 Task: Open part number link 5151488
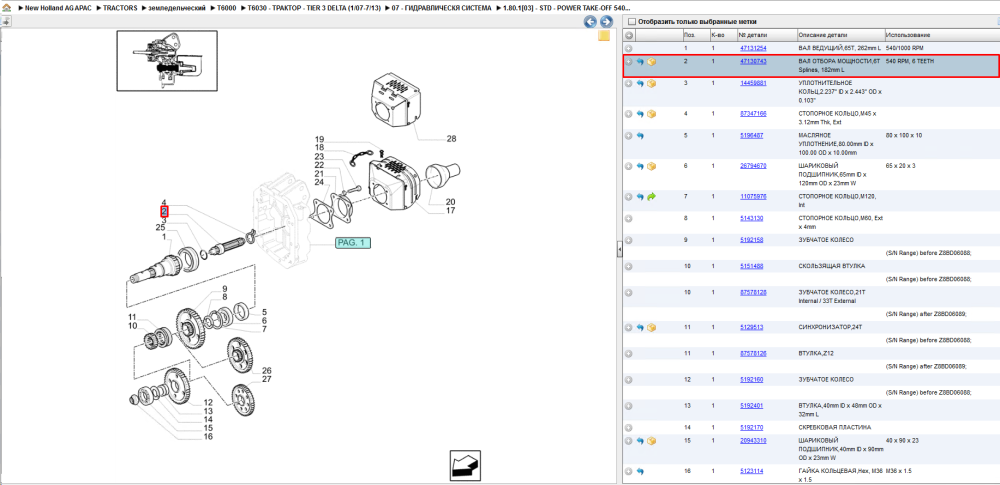click(x=751, y=266)
